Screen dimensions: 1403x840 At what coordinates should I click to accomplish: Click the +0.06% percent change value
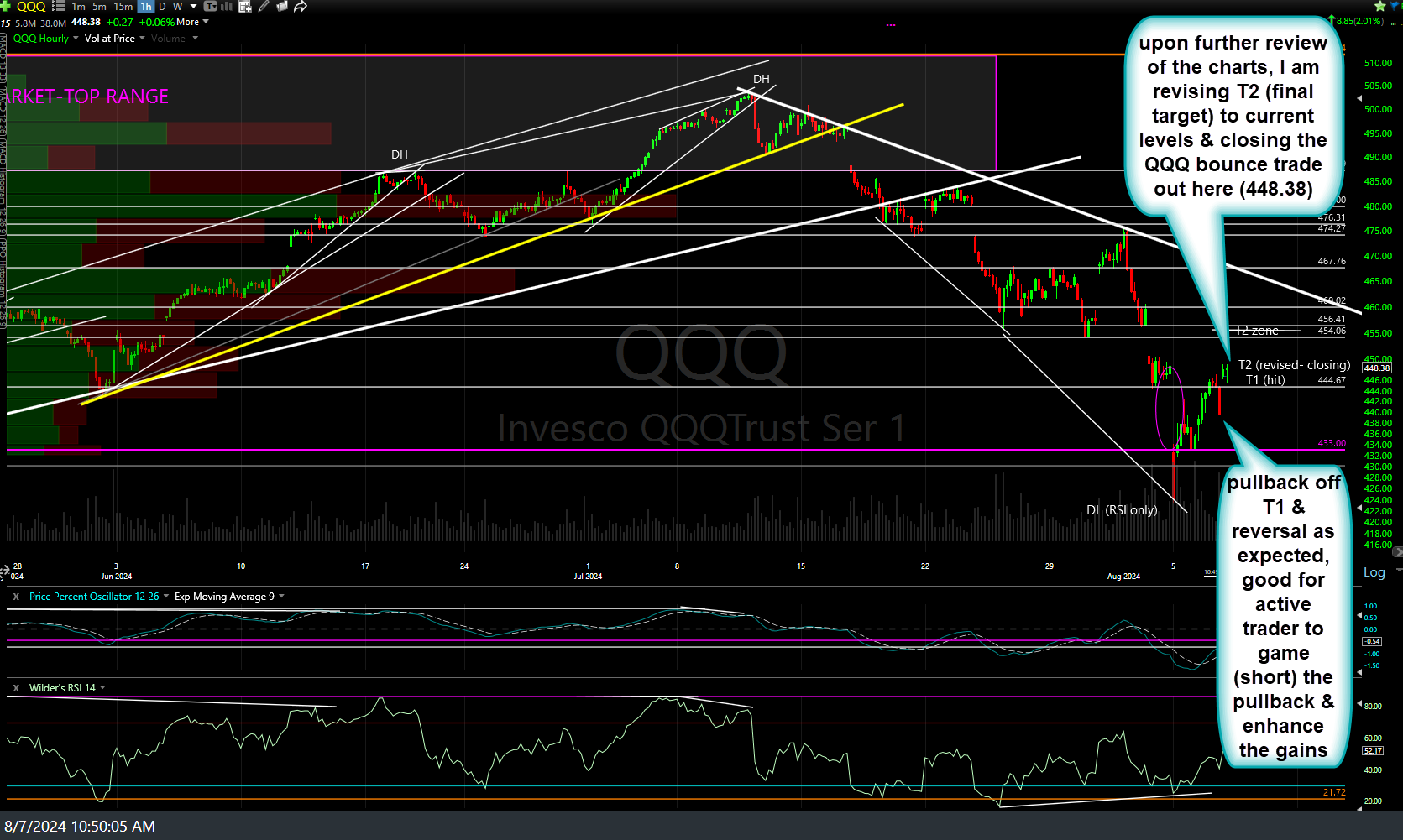157,22
